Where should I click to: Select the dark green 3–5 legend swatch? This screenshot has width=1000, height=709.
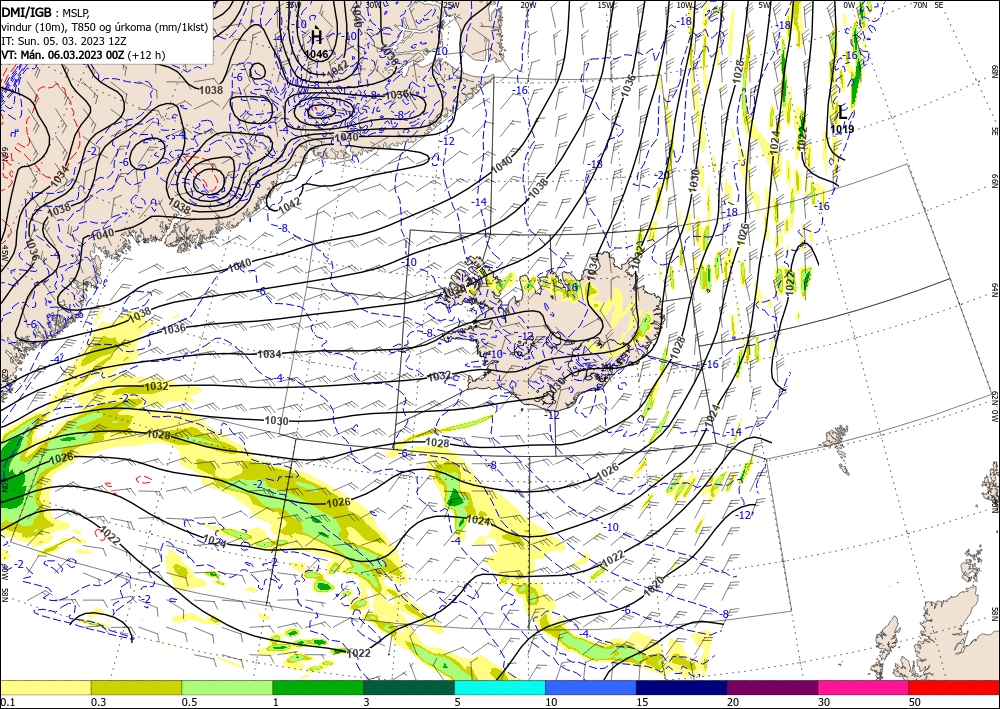(409, 687)
